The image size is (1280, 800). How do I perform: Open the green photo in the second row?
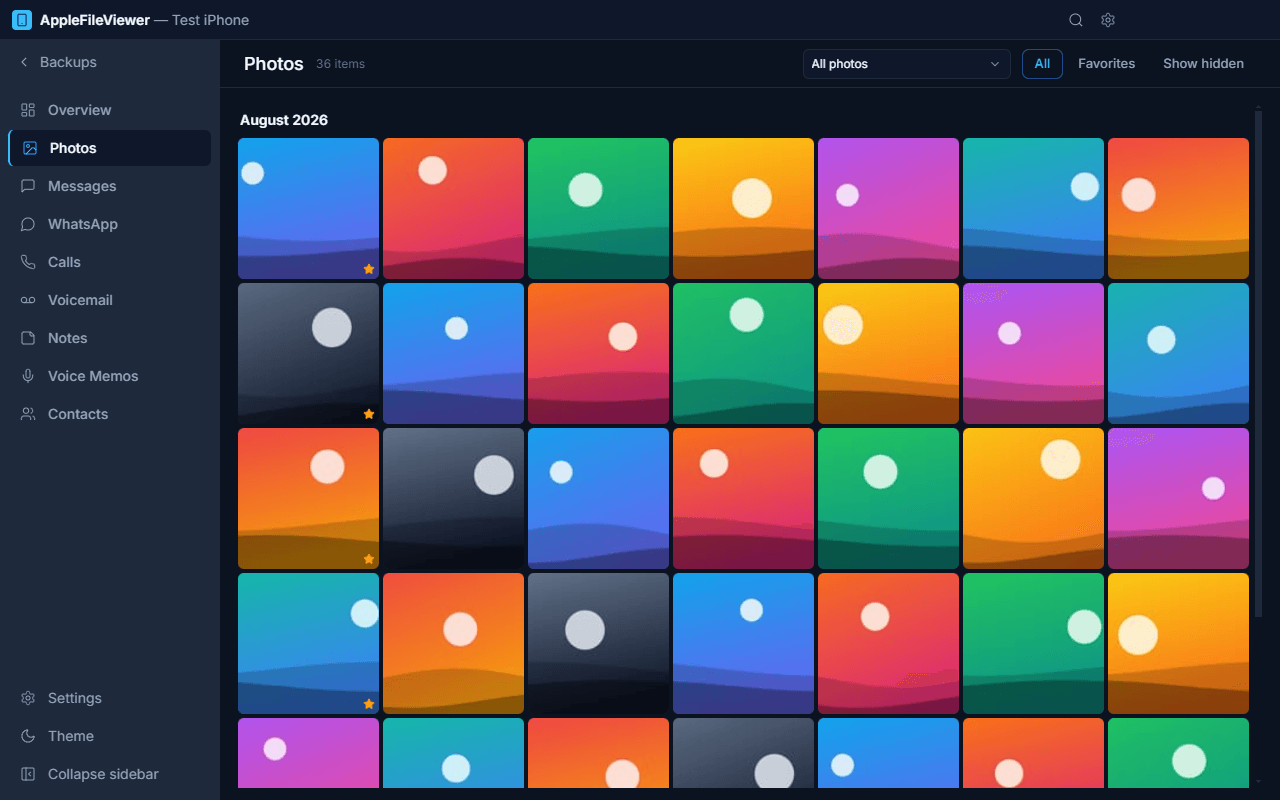743,353
